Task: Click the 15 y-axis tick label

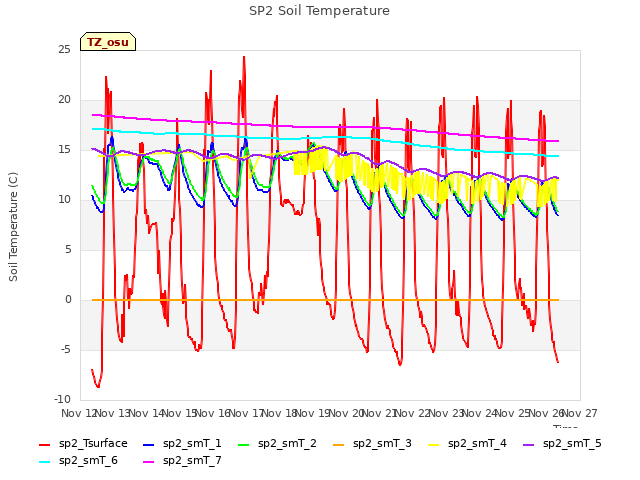Action: click(x=64, y=150)
